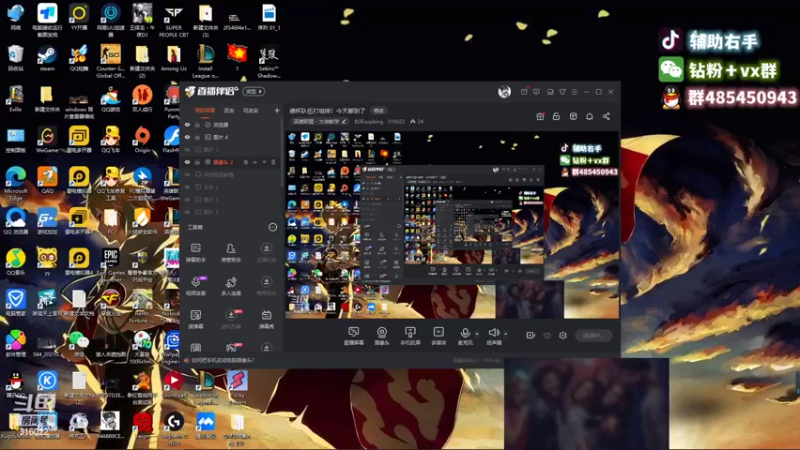
Task: Open the settings gear in bottom bar
Action: 563,335
